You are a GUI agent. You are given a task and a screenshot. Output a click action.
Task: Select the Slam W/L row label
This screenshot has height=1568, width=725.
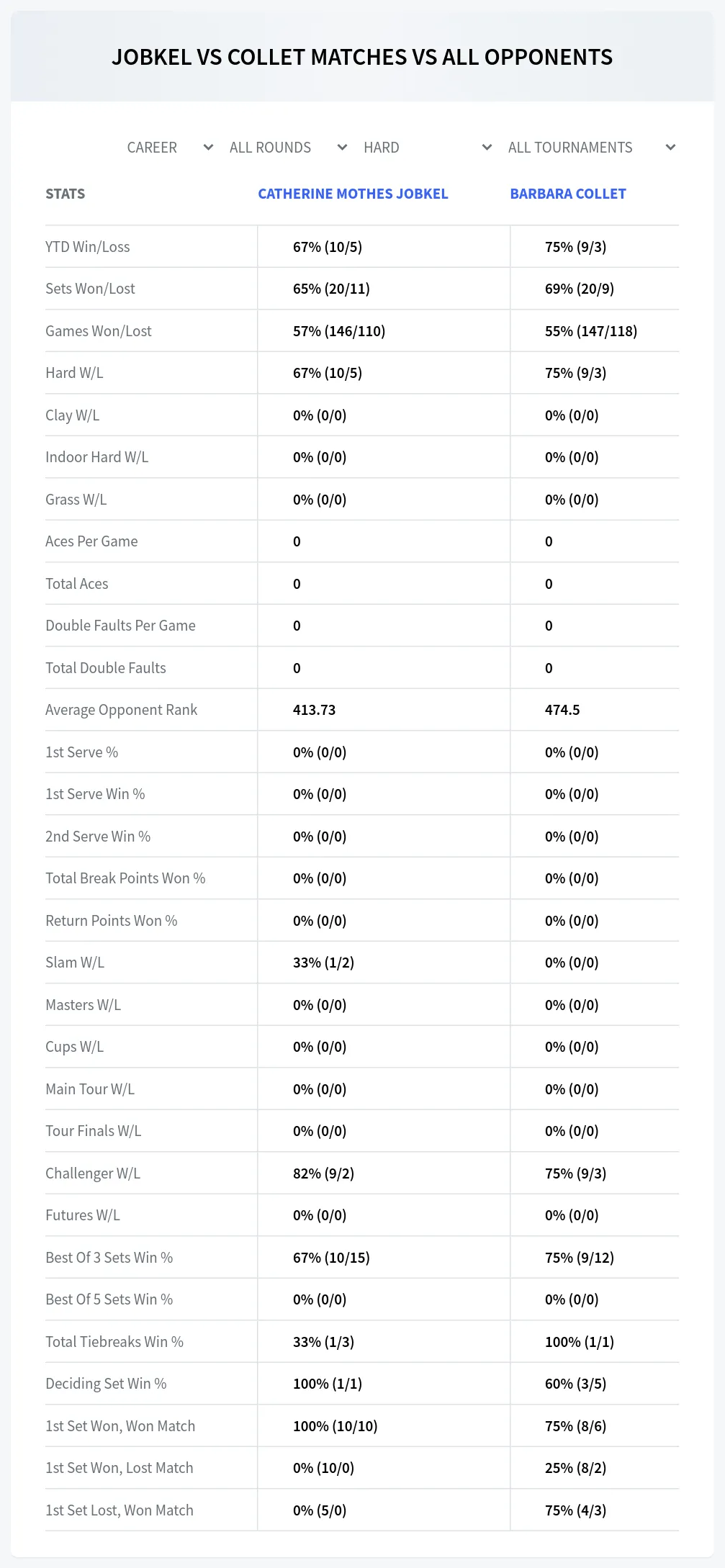pyautogui.click(x=75, y=963)
